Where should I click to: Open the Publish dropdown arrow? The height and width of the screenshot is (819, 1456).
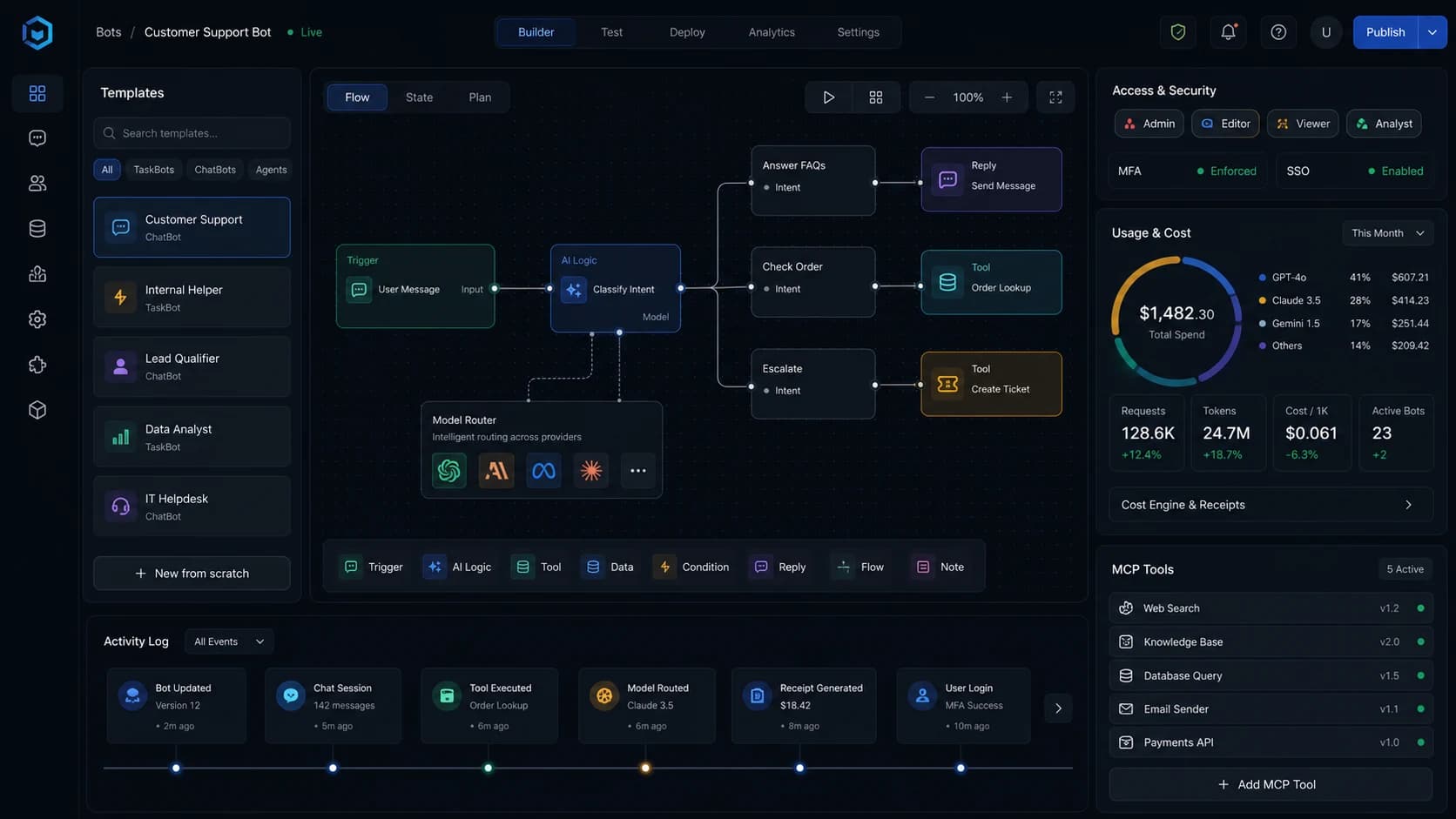coord(1432,32)
